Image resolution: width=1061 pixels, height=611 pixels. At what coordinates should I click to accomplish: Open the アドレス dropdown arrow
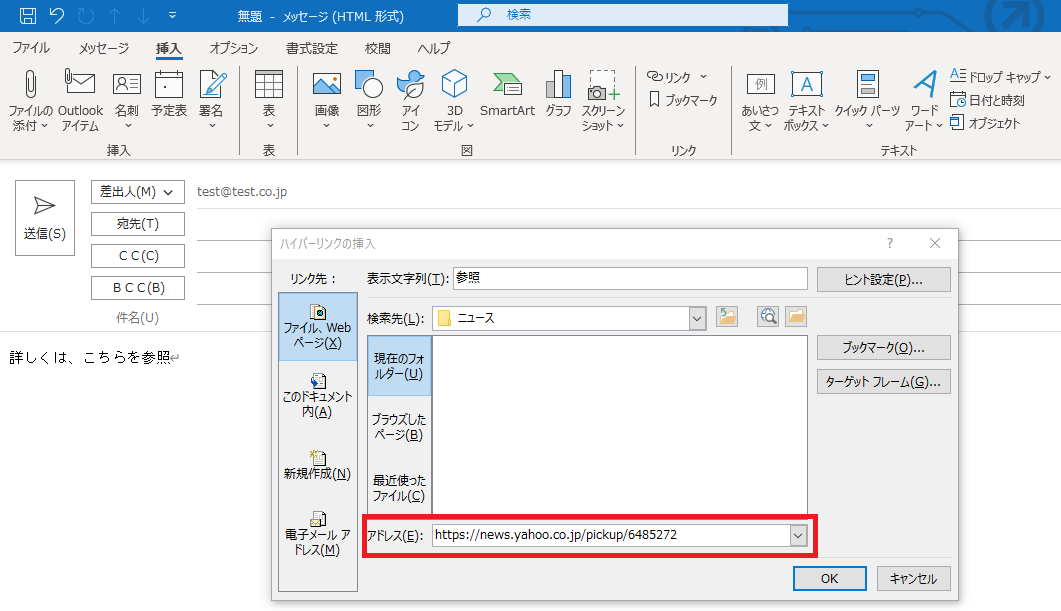point(797,535)
